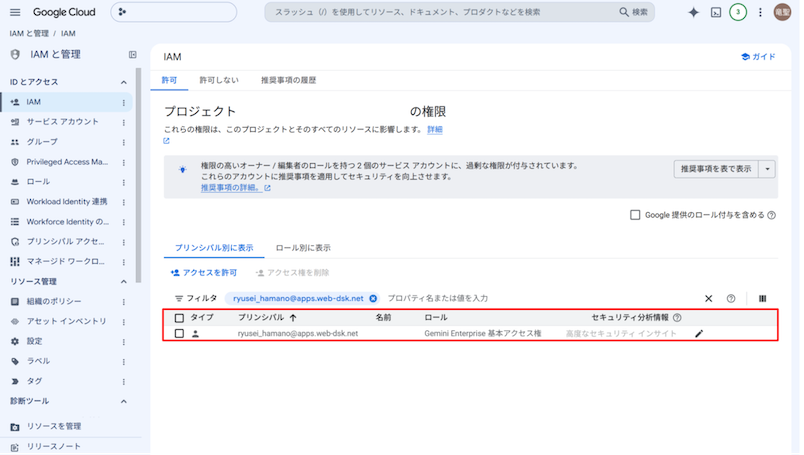Click 推奨事項を表で表示 button
This screenshot has width=804, height=455.
[716, 169]
